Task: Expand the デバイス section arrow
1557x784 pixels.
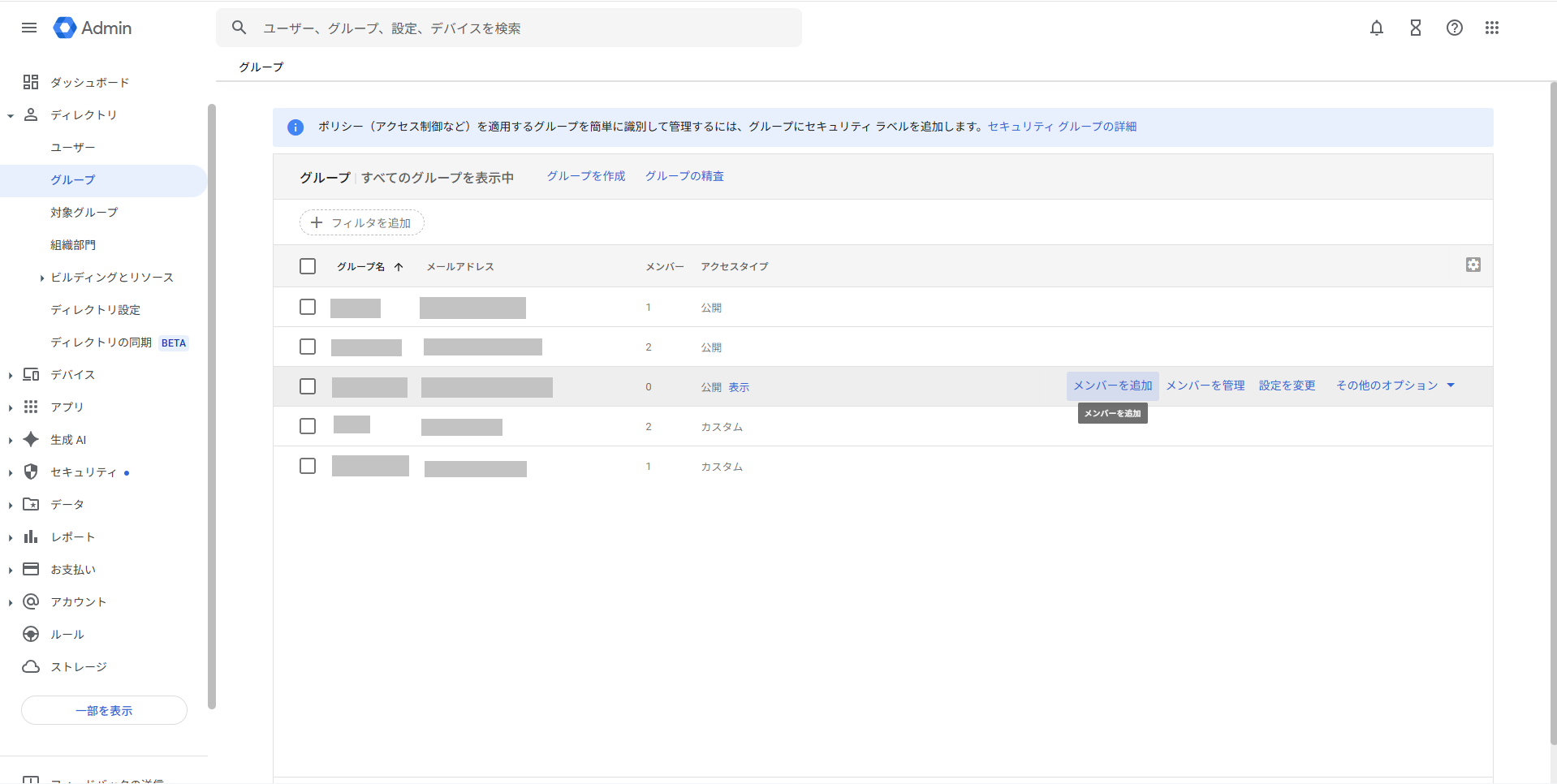Action: (11, 375)
